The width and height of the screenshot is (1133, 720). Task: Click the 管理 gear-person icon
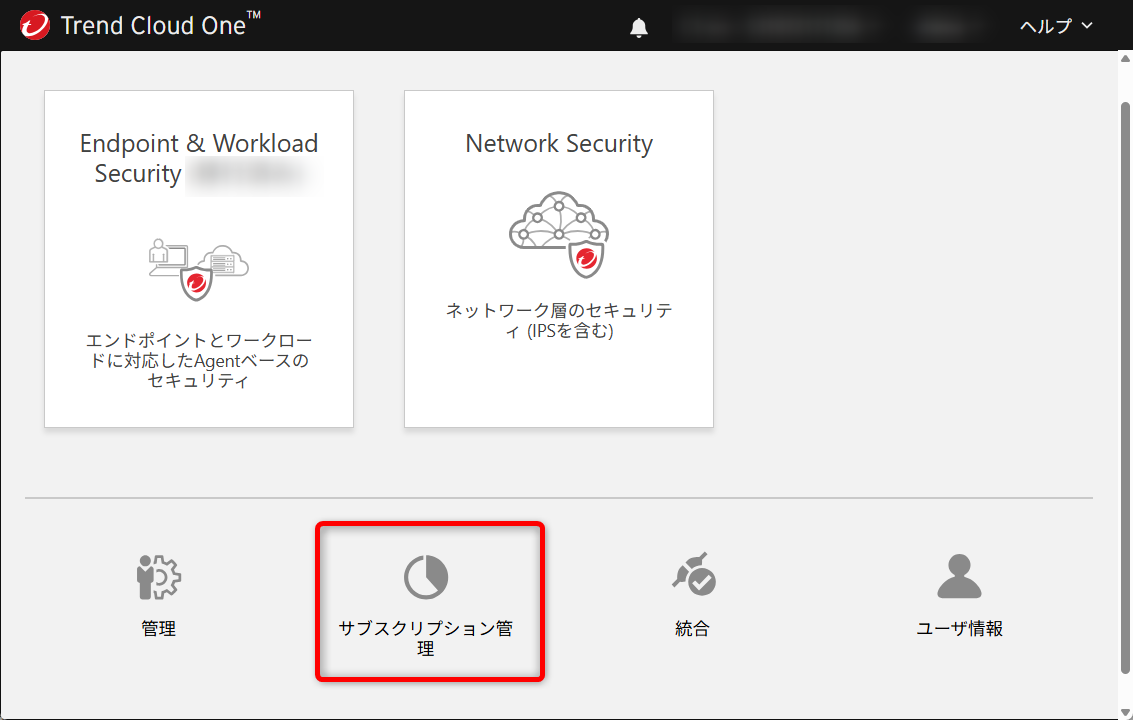pyautogui.click(x=158, y=577)
